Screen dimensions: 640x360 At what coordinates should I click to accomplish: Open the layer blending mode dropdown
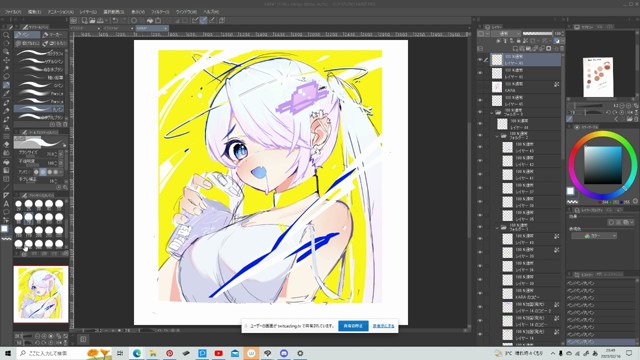506,33
